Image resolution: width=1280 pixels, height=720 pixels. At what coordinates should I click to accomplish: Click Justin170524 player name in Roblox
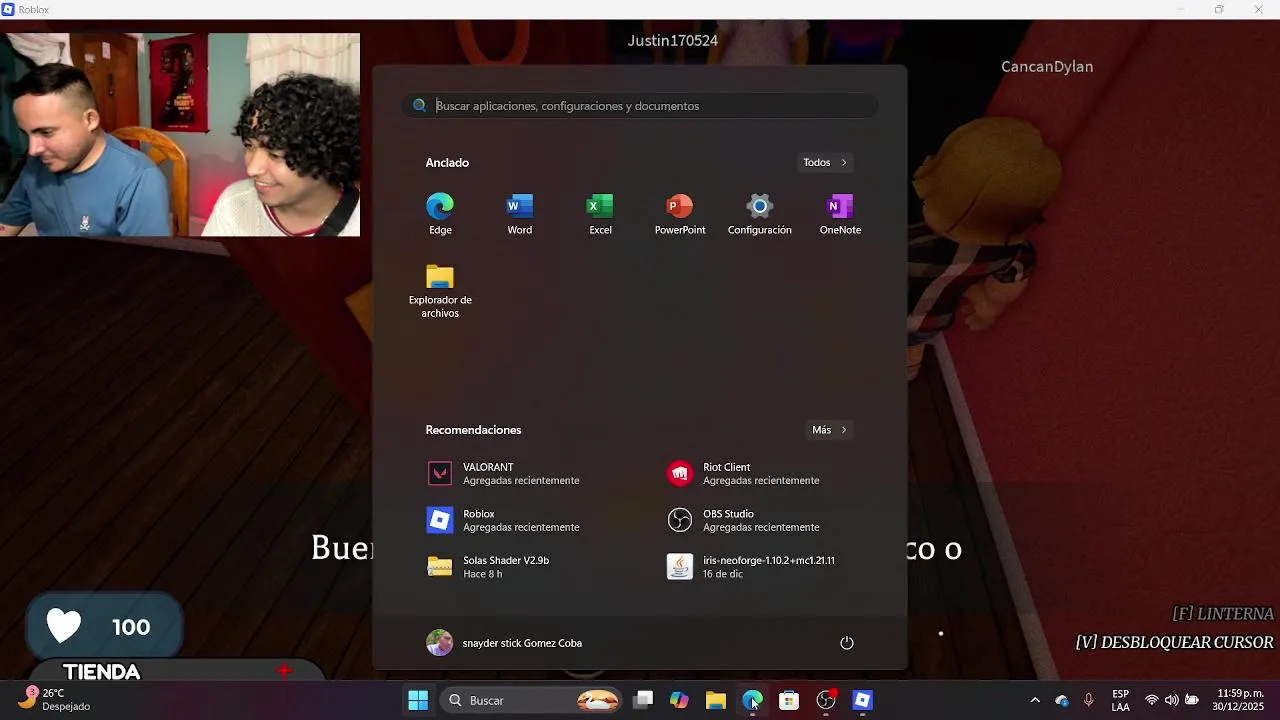673,41
